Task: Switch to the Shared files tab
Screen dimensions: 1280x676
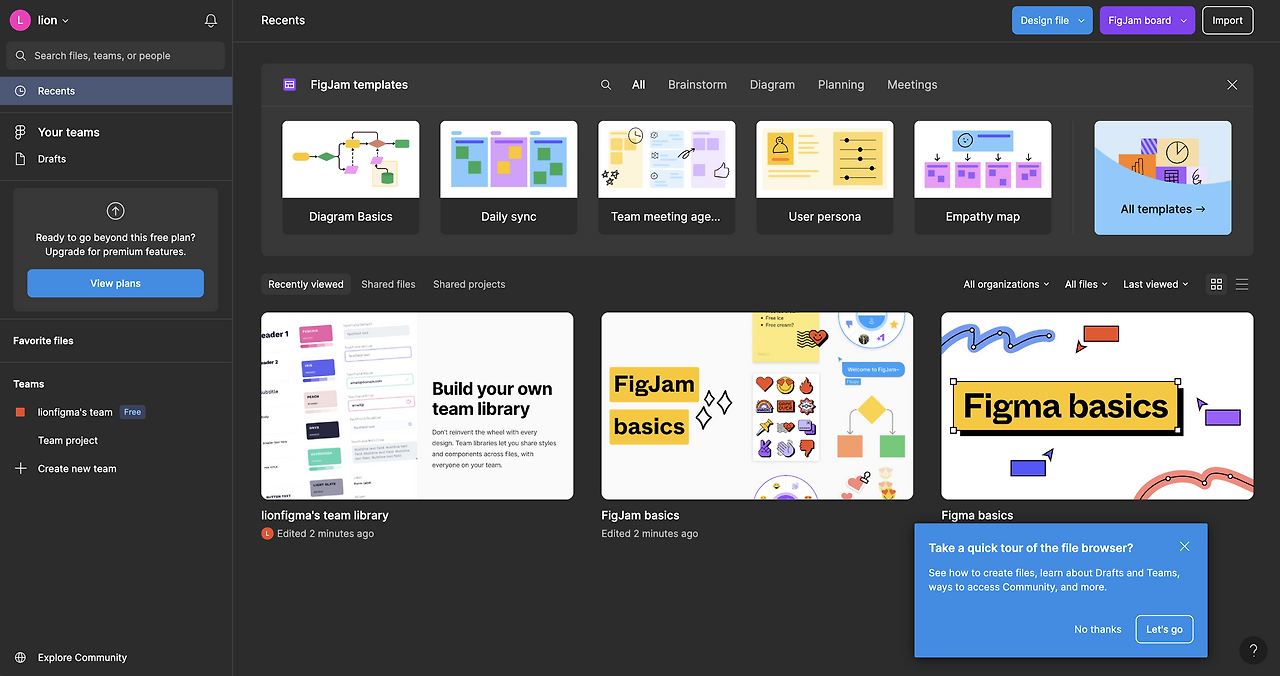Action: 388,284
